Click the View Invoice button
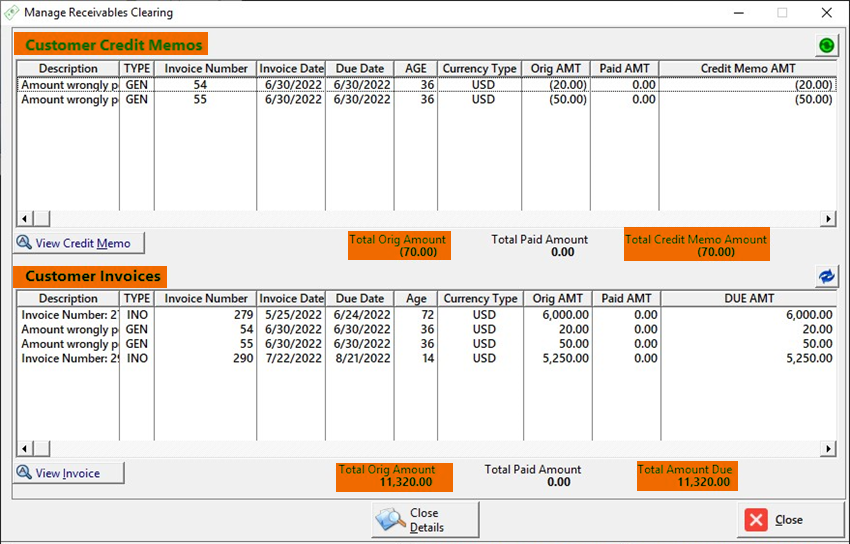The height and width of the screenshot is (544, 850). click(x=69, y=472)
